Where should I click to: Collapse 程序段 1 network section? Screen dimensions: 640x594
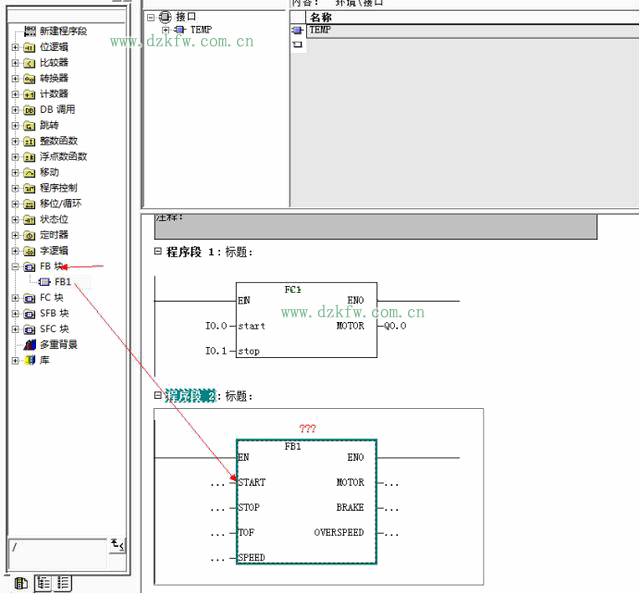point(157,251)
